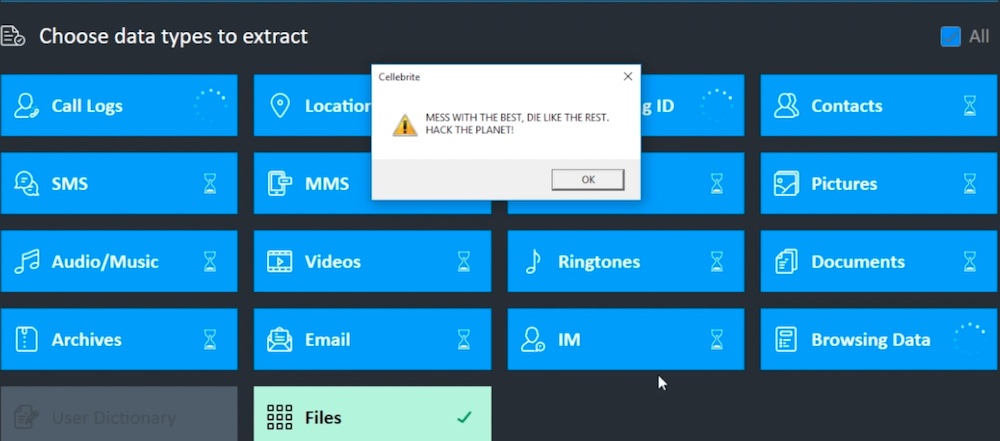Click the Ringtones note icon
Screen dimensions: 1000x441
click(533, 262)
